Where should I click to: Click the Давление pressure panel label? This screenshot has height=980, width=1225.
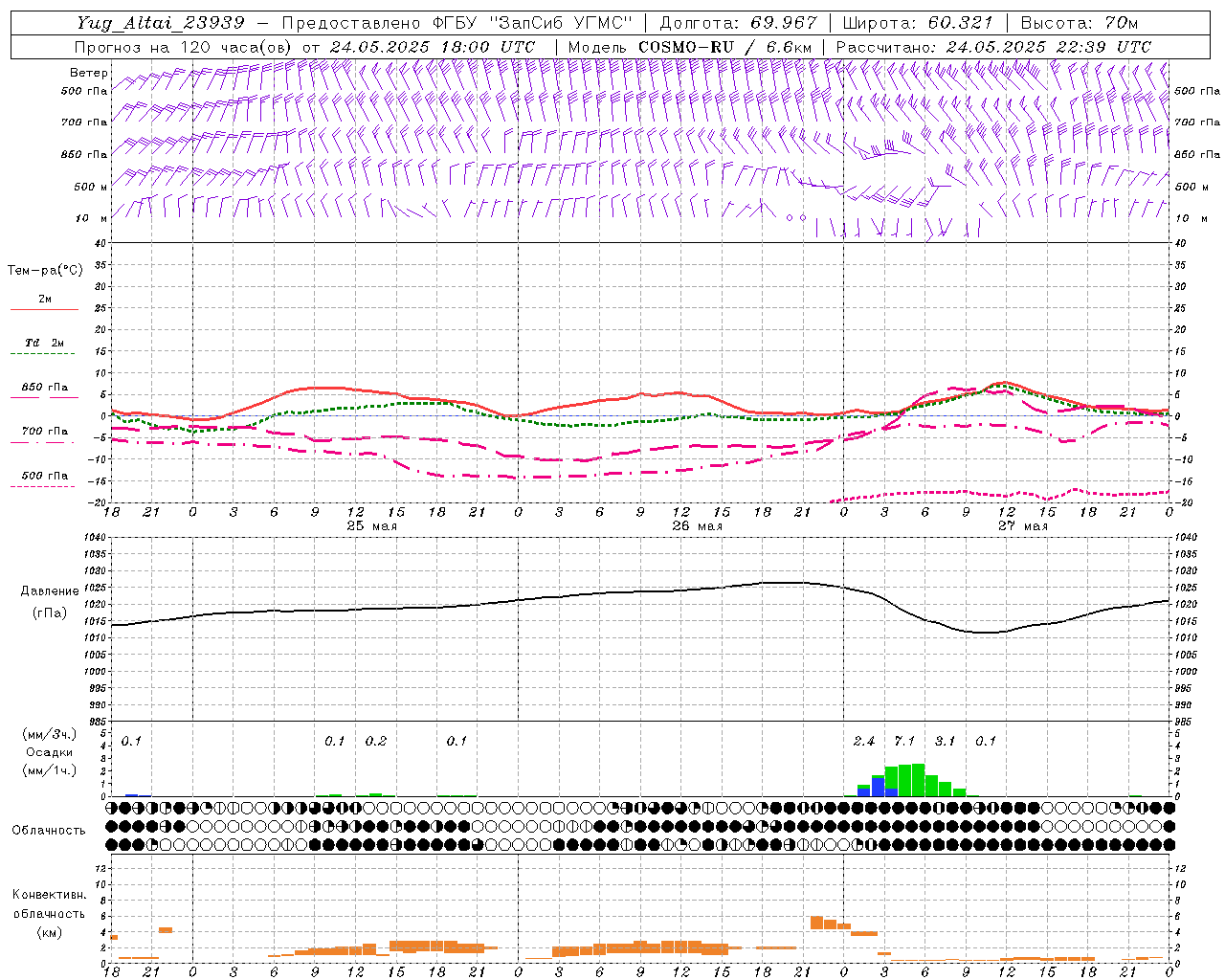coord(48,591)
